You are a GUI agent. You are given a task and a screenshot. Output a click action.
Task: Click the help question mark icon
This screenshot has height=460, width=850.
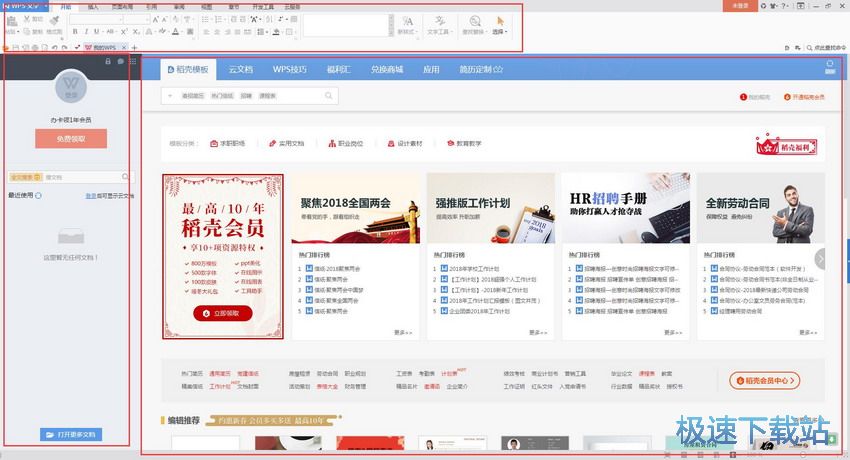click(x=782, y=6)
